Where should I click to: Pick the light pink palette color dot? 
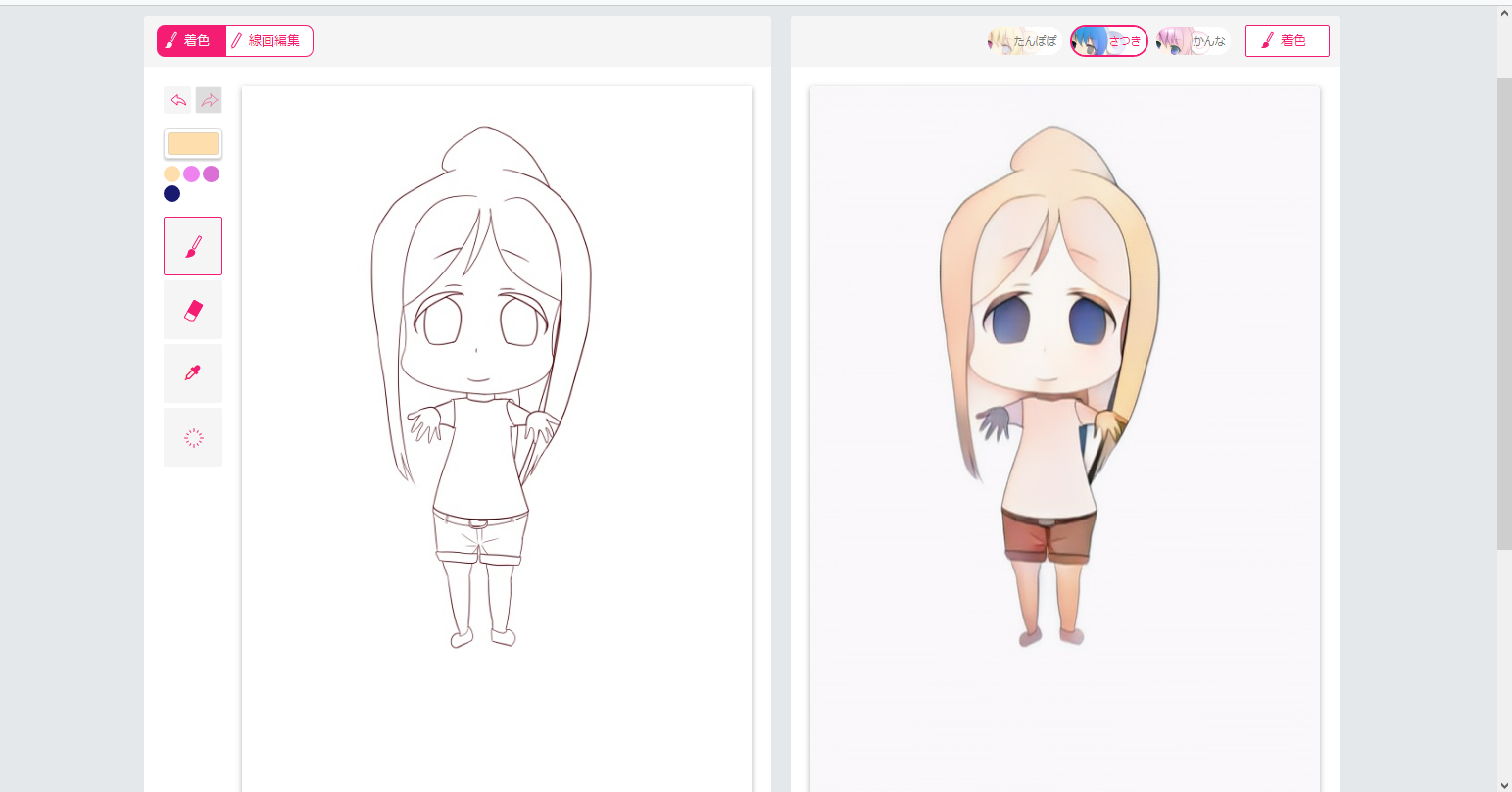(191, 174)
